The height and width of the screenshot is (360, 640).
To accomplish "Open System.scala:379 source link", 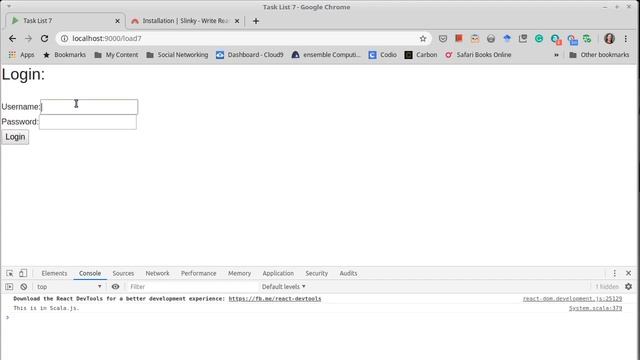I will (x=596, y=308).
